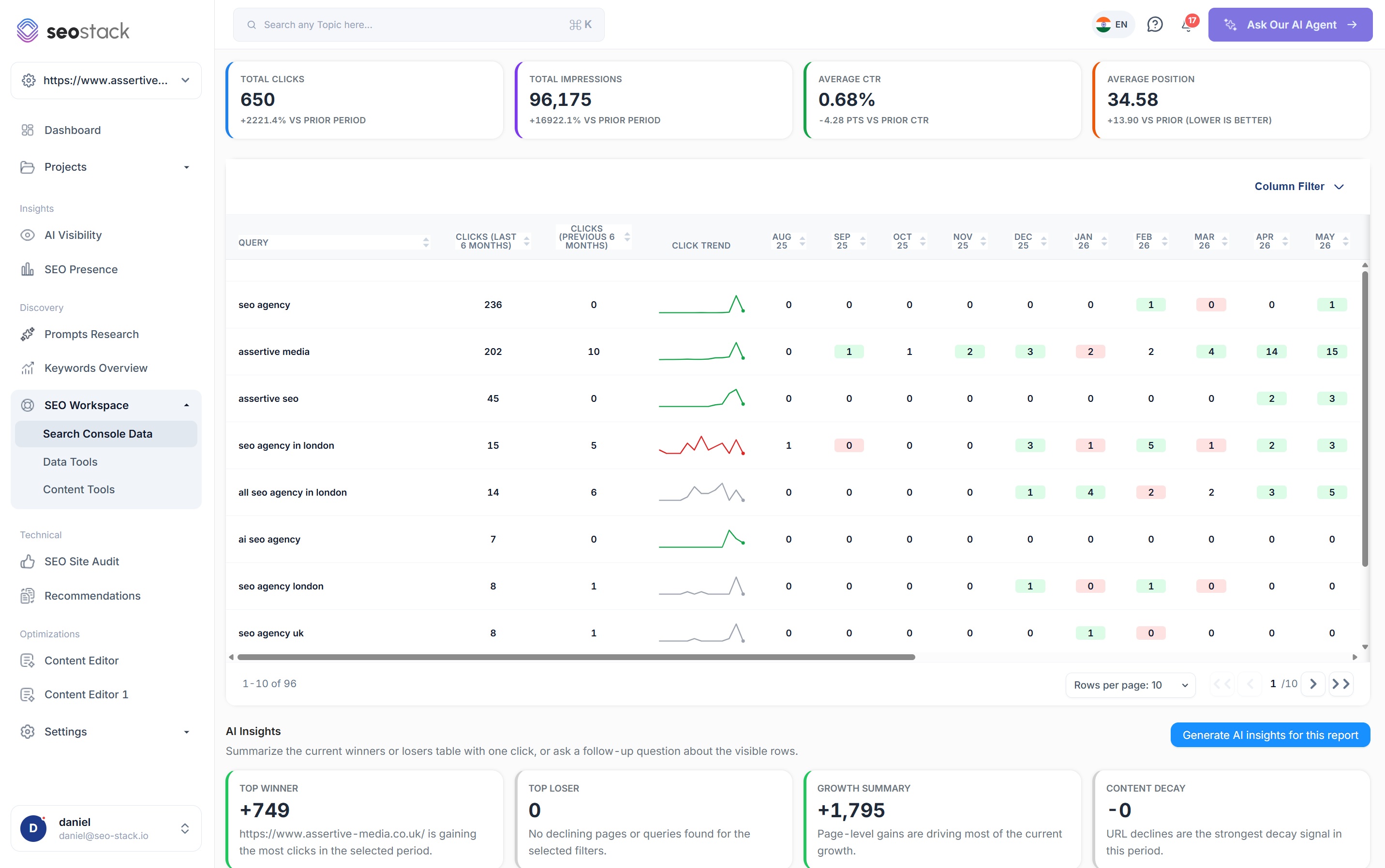Open Recommendations page
1385x868 pixels.
coord(92,596)
